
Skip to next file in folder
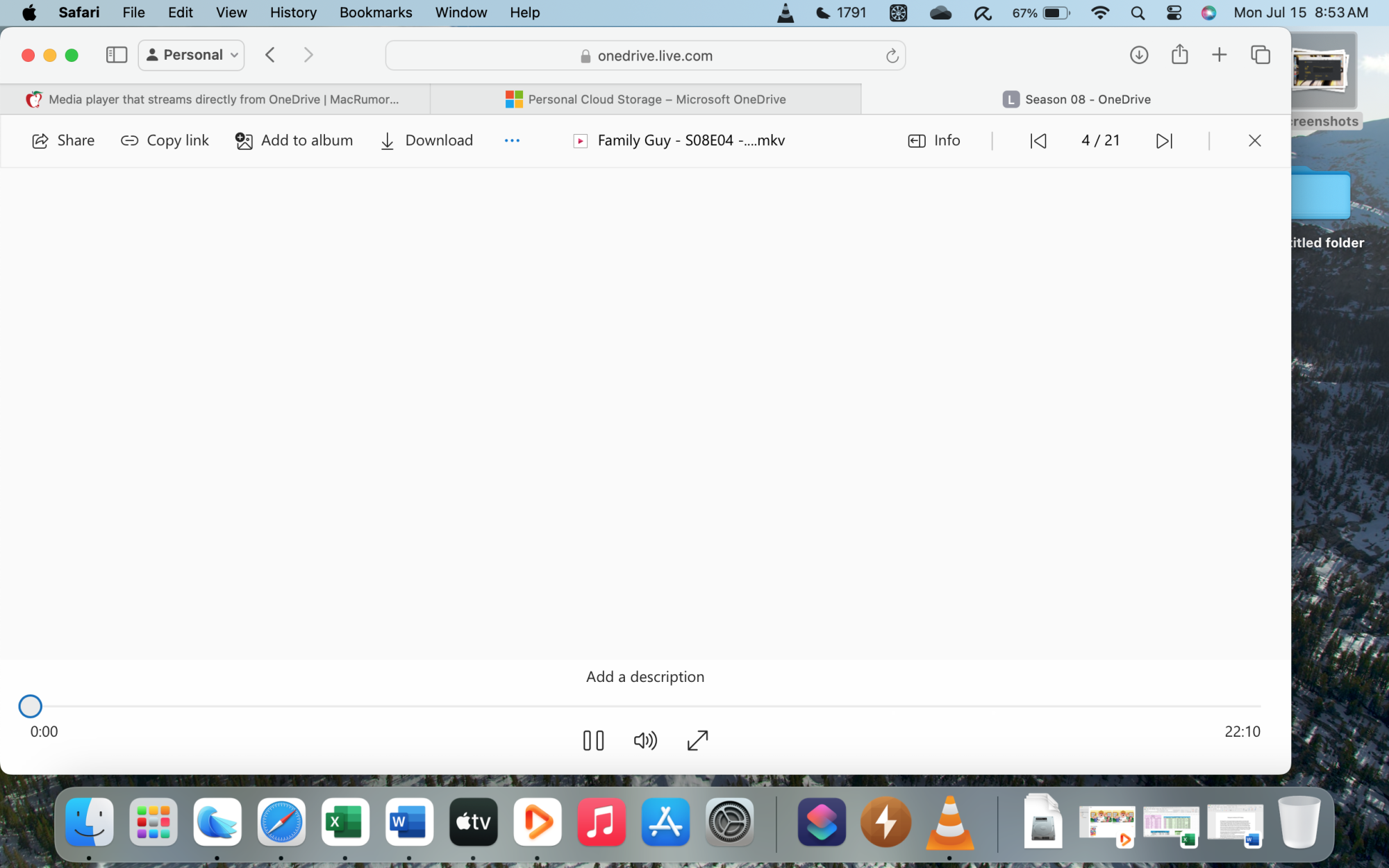(x=1164, y=141)
